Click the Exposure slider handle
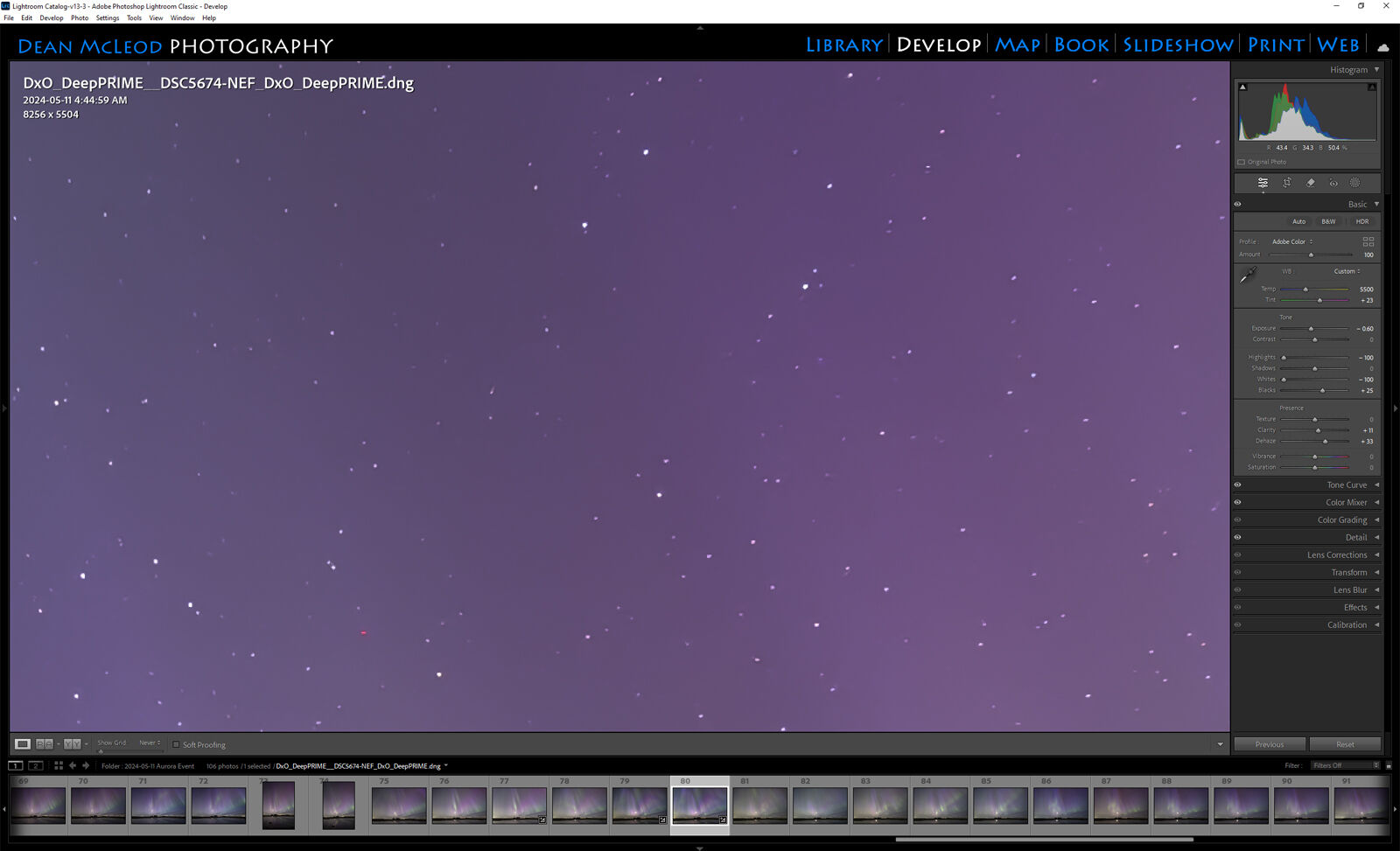The width and height of the screenshot is (1400, 851). 1311,329
